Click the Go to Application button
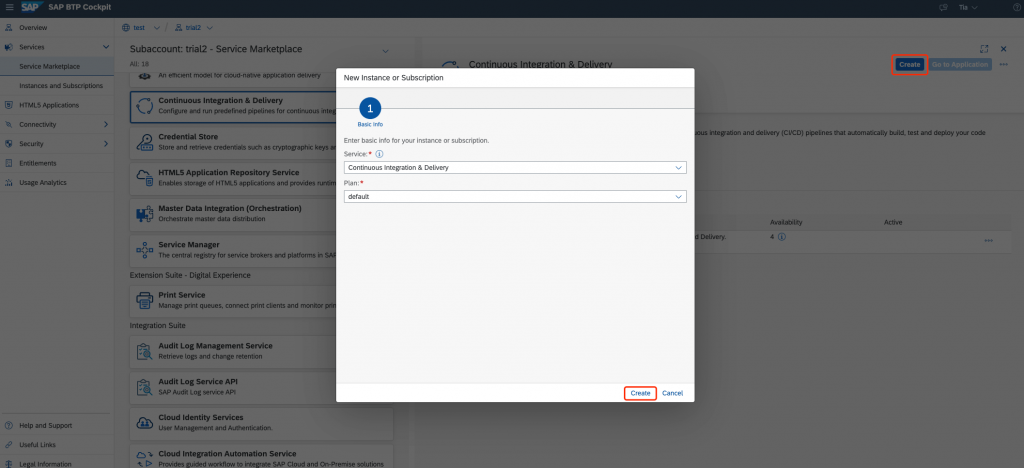Viewport: 1024px width, 468px height. (960, 65)
